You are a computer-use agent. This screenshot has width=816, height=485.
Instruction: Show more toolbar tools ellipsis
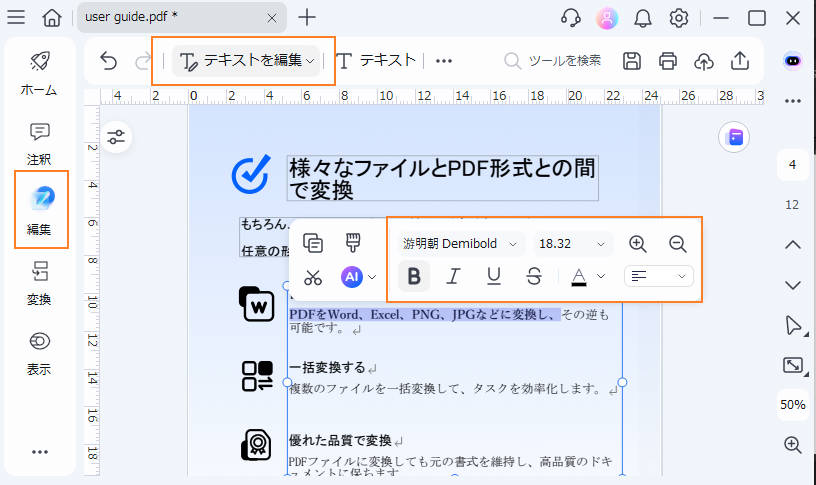pos(444,61)
